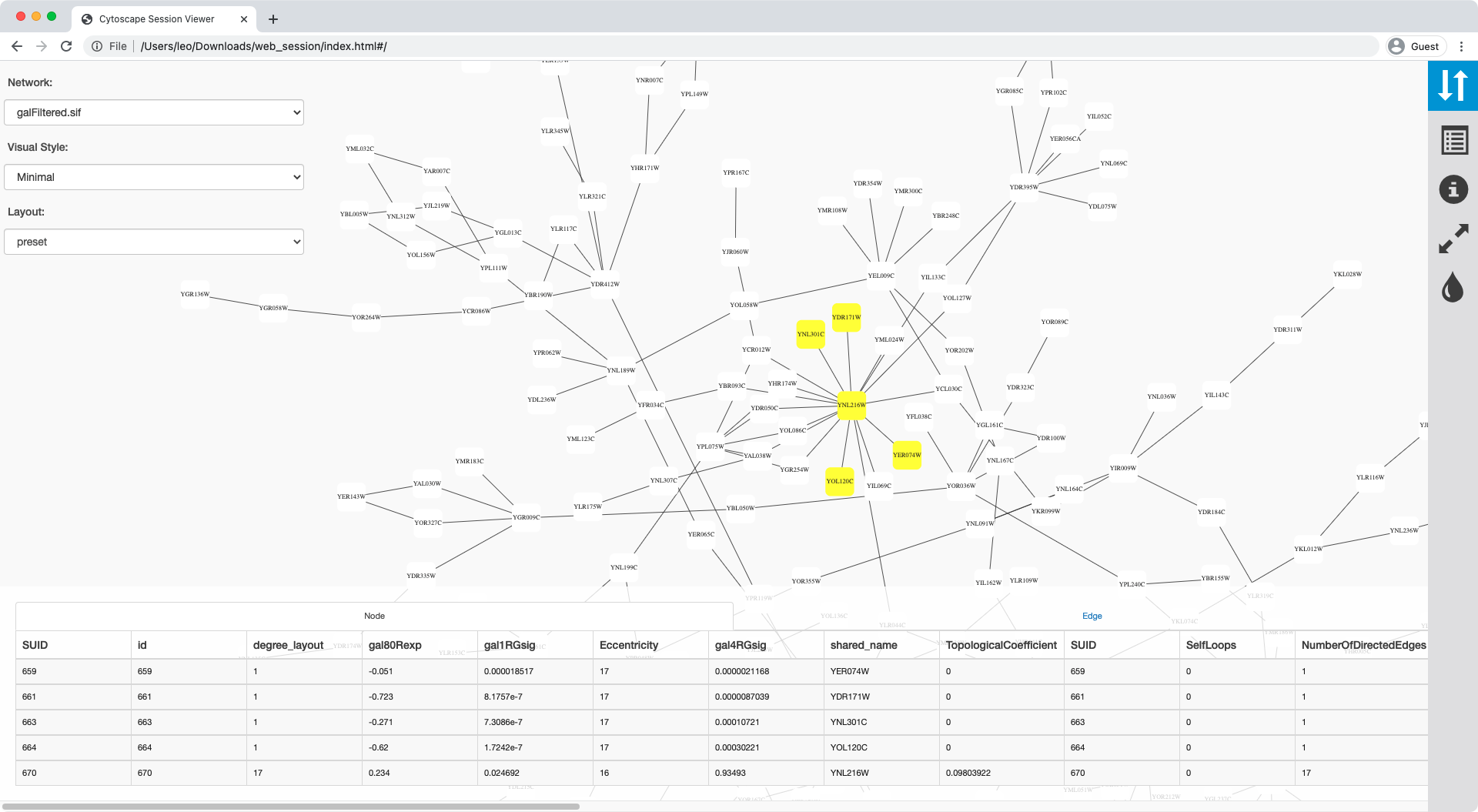
Task: Reload the page with browser refresh icon
Action: [x=66, y=46]
